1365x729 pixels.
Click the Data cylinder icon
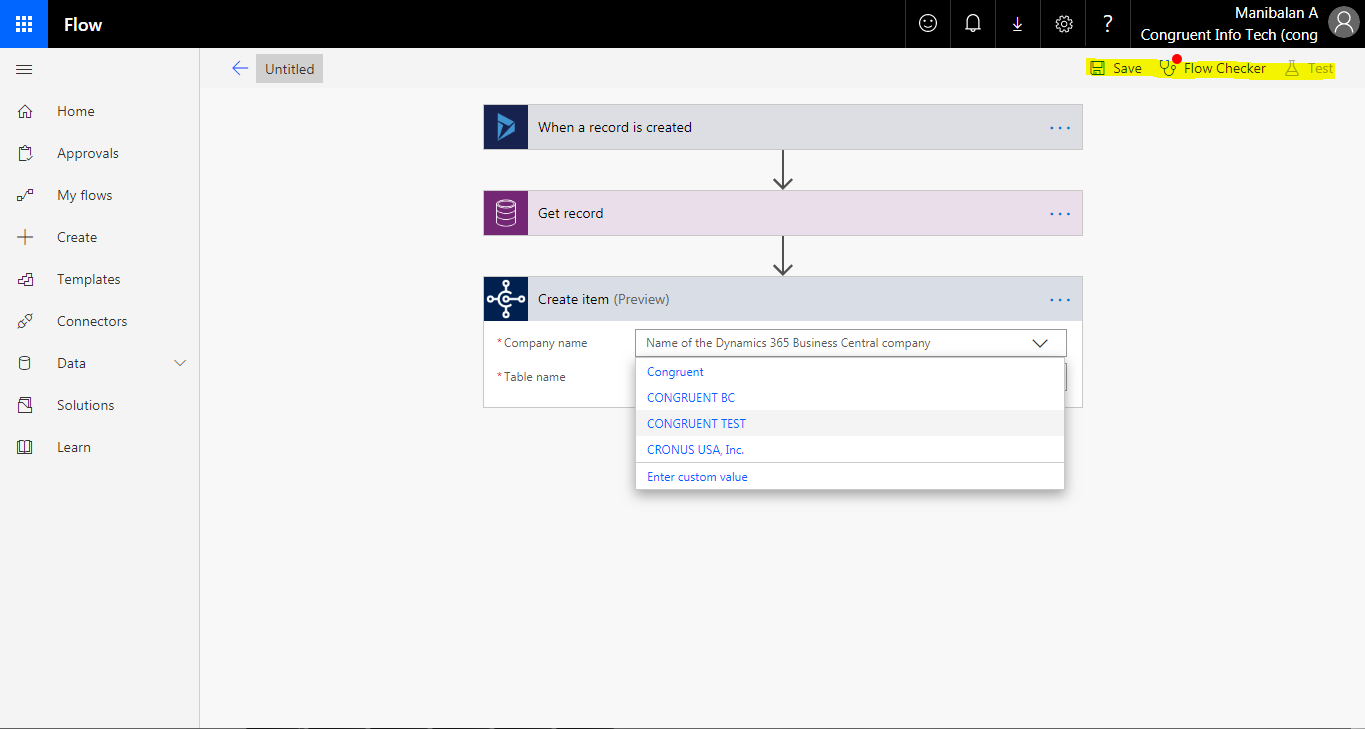point(25,363)
